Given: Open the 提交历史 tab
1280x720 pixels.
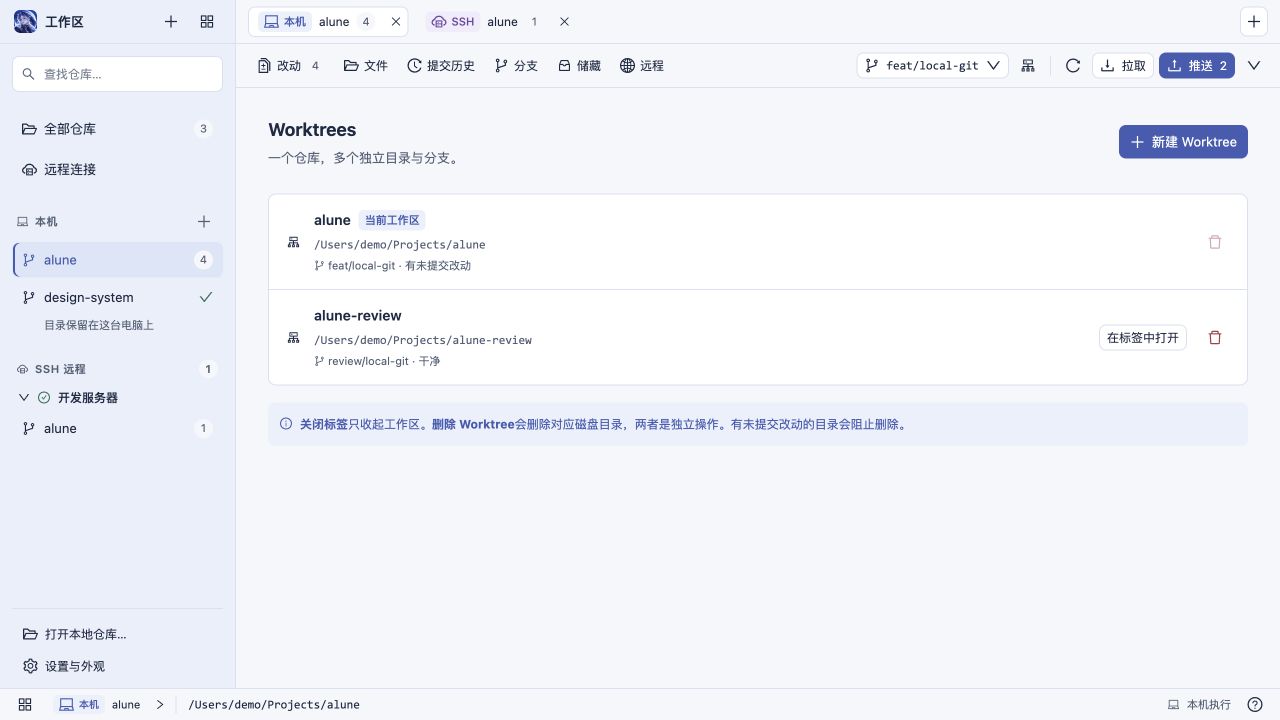Looking at the screenshot, I should tap(441, 66).
